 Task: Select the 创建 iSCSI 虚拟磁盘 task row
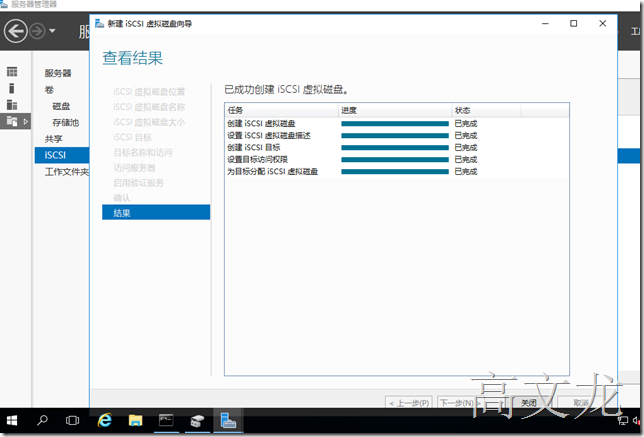[397, 123]
